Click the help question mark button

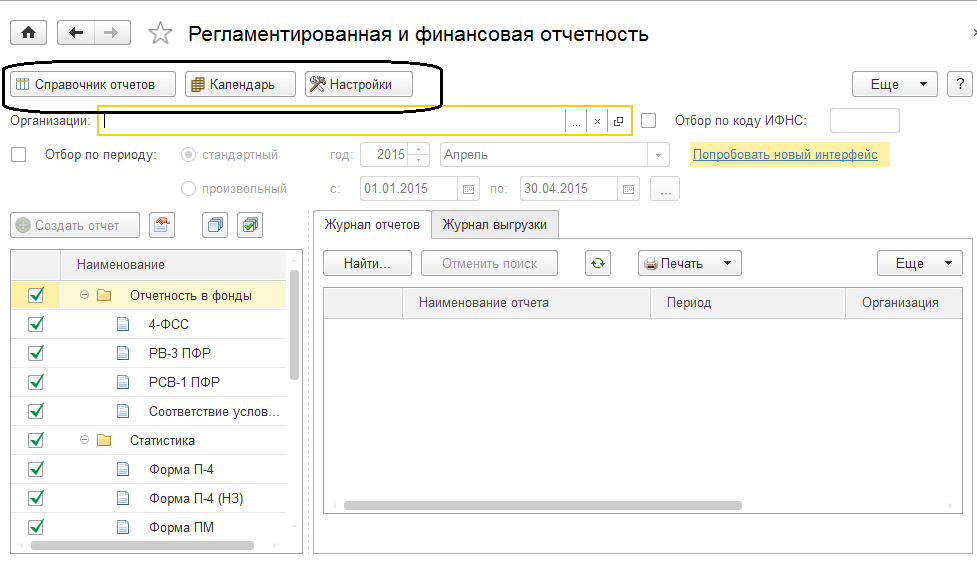coord(959,84)
